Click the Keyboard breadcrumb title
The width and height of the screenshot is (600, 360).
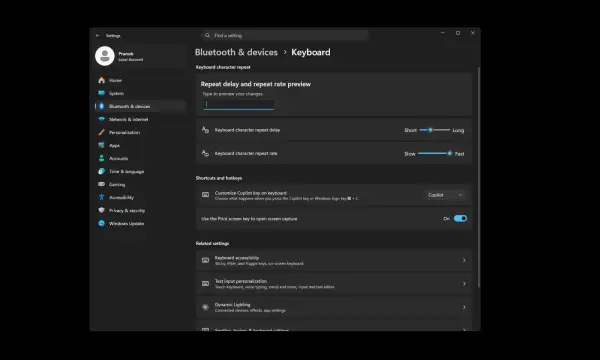pyautogui.click(x=311, y=52)
